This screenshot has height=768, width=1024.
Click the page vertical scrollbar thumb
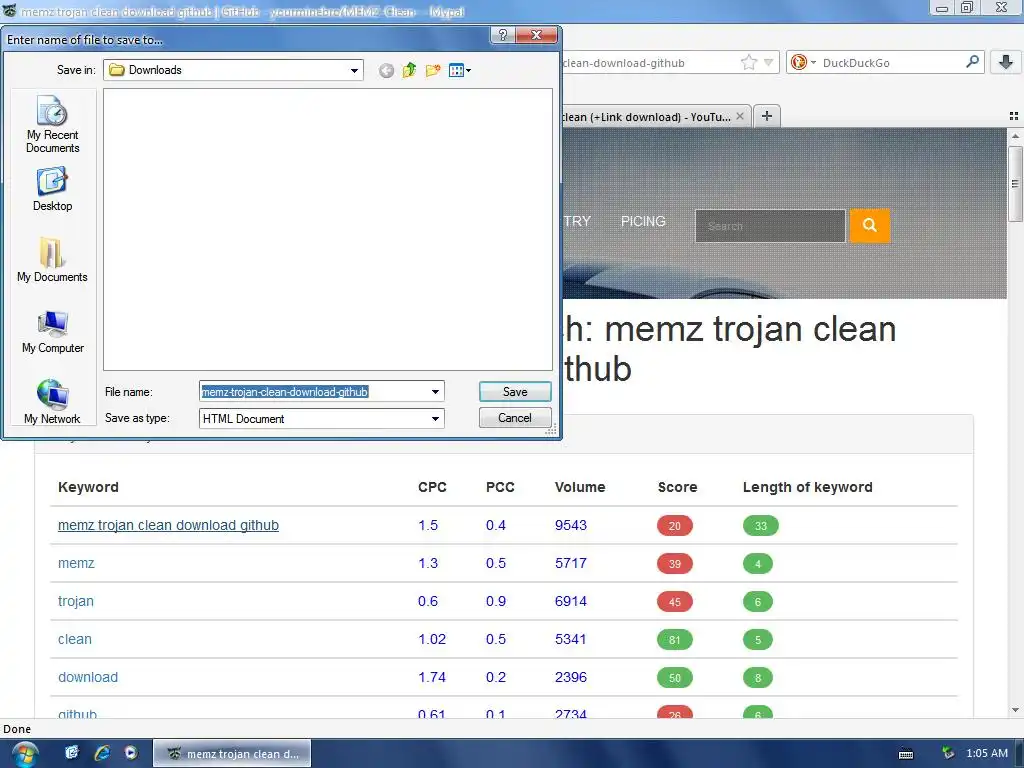coord(1015,184)
